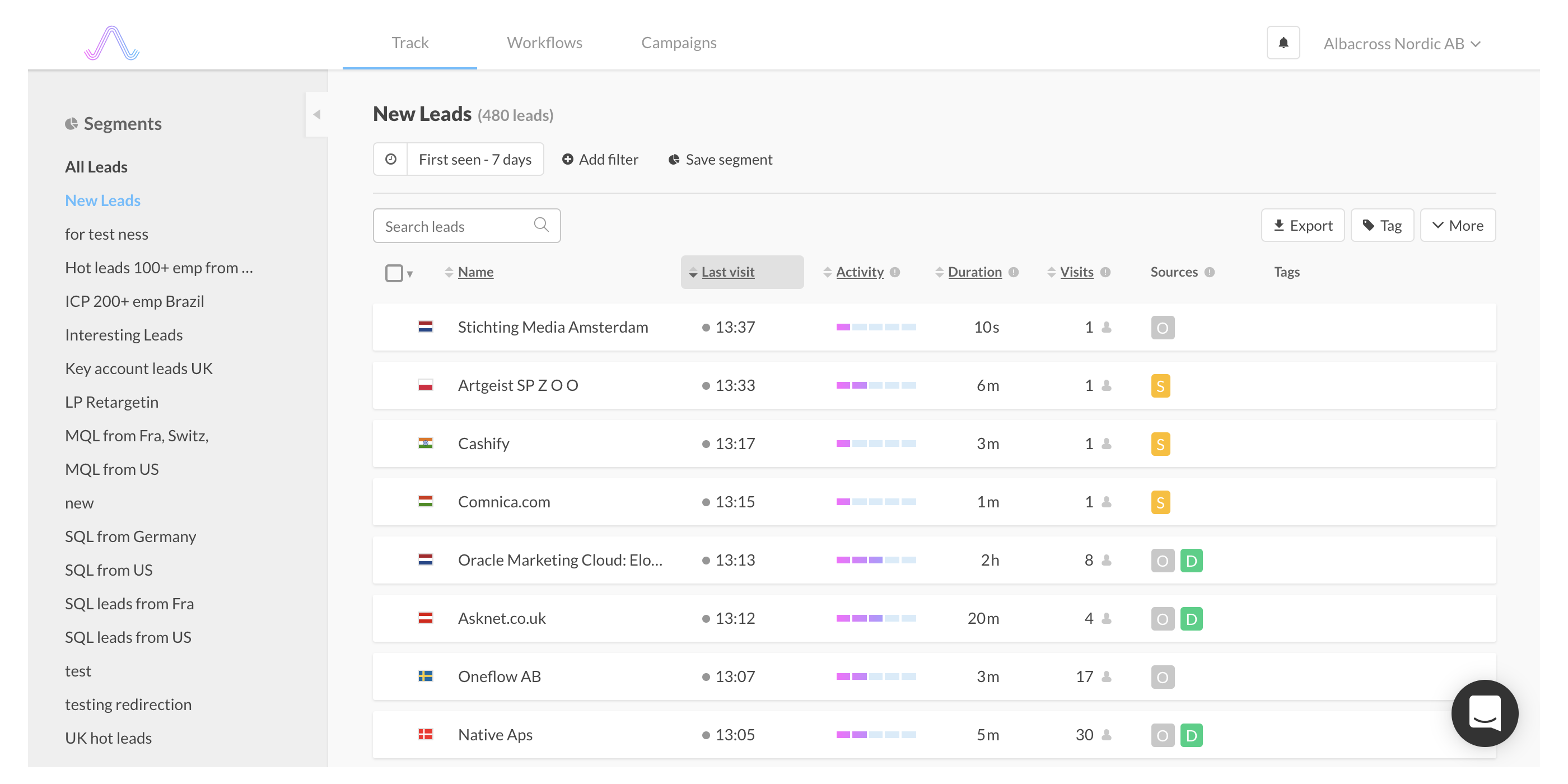Expand the More actions dropdown
Image resolution: width=1568 pixels, height=784 pixels.
[1457, 226]
